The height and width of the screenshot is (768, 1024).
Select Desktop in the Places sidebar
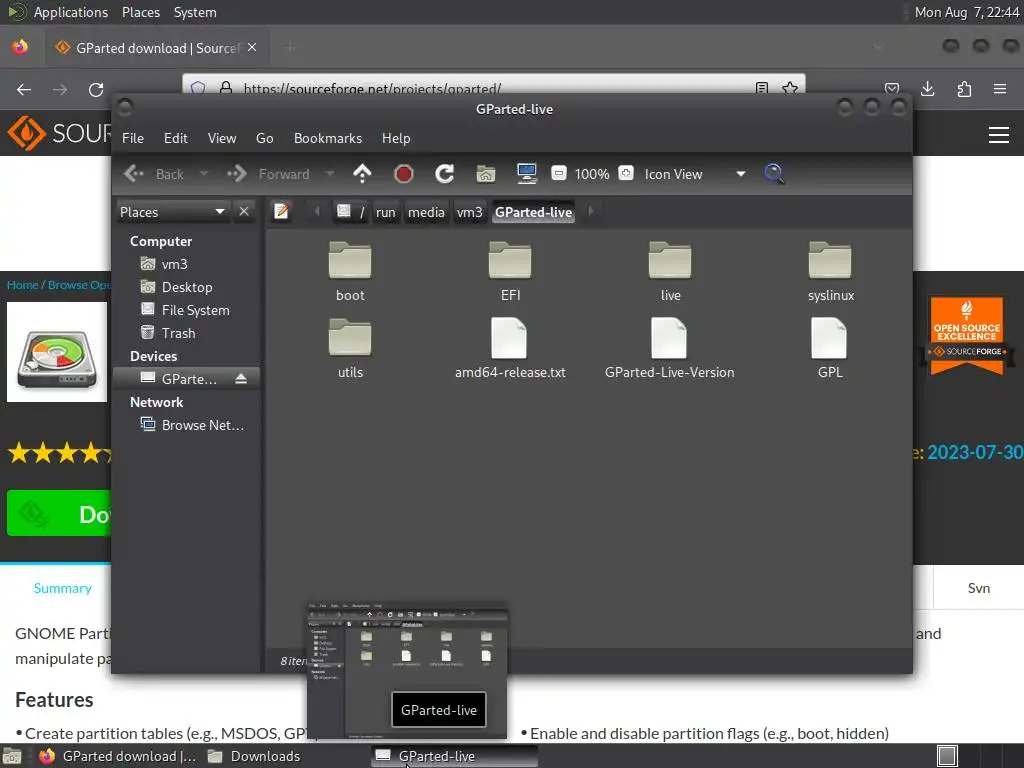[186, 287]
